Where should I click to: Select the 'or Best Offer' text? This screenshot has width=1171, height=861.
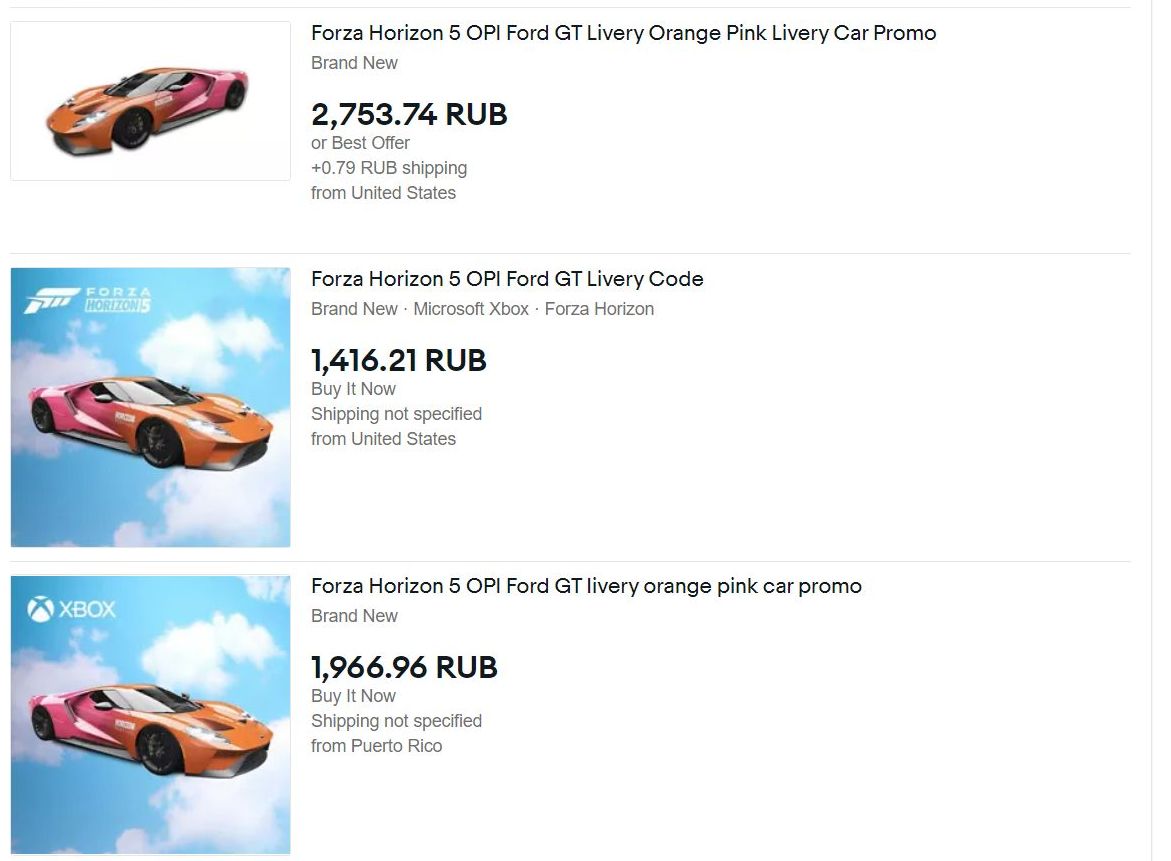(x=360, y=143)
